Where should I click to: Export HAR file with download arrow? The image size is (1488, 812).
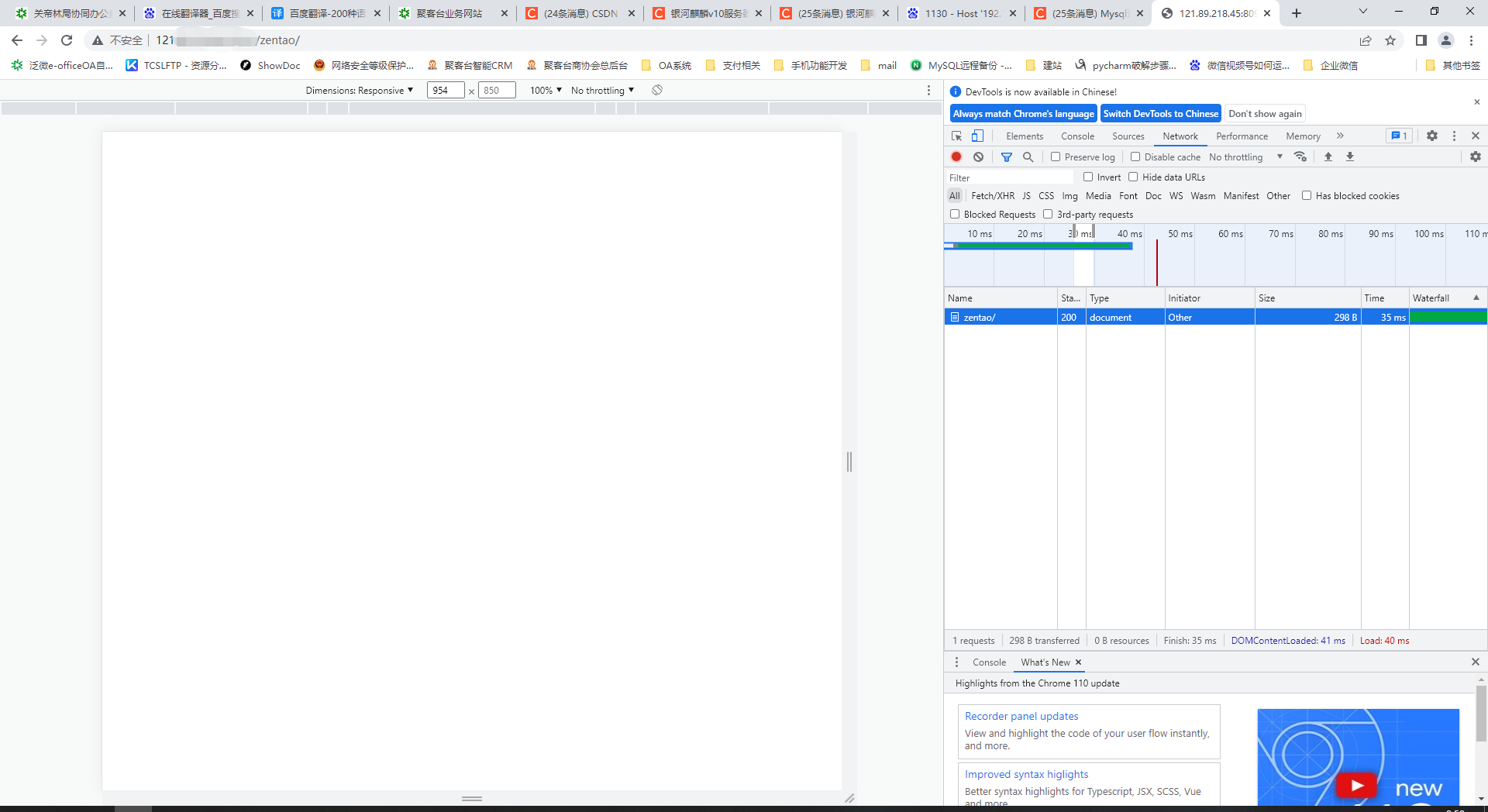1350,157
